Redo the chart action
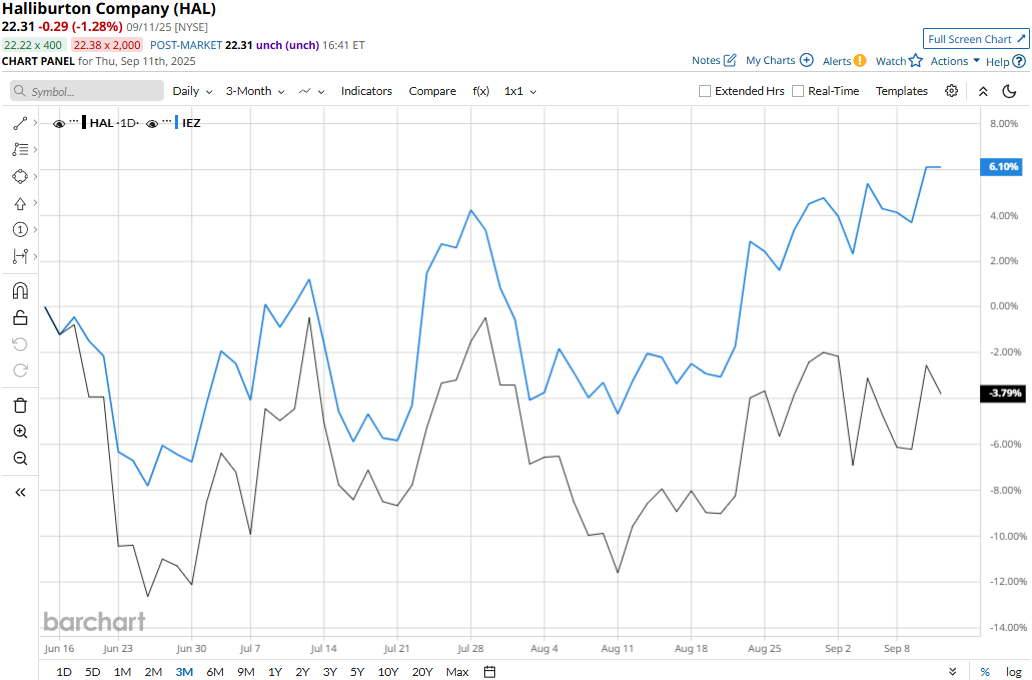This screenshot has width=1032, height=680. point(20,371)
